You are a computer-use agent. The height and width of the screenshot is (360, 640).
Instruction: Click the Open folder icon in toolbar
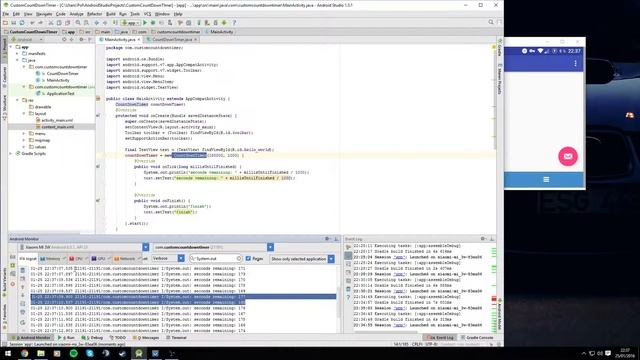pos(5,23)
